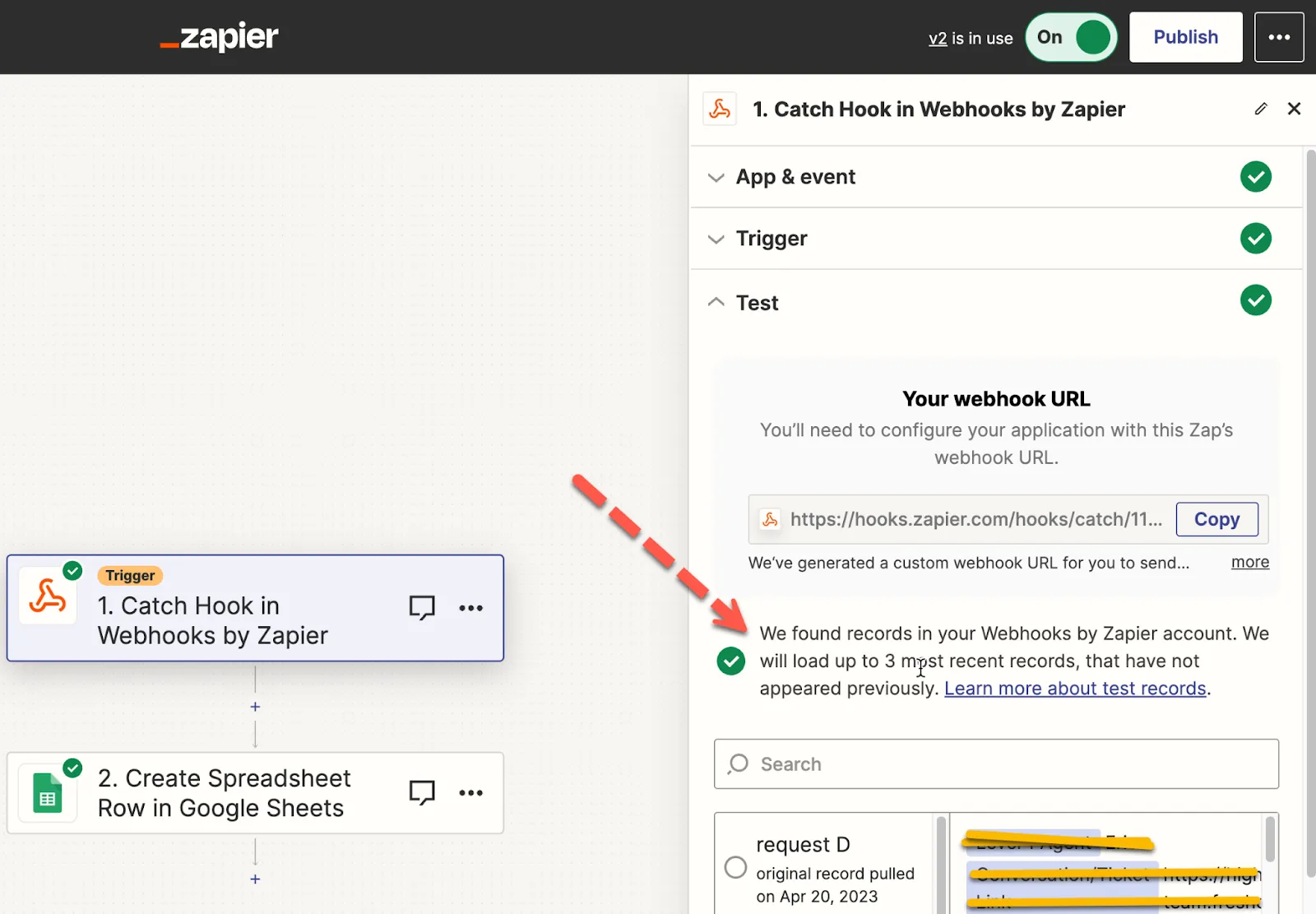This screenshot has height=914, width=1316.
Task: Click the panel title '1. Catch Hook in Webhooks by Zapier'
Action: pos(938,109)
